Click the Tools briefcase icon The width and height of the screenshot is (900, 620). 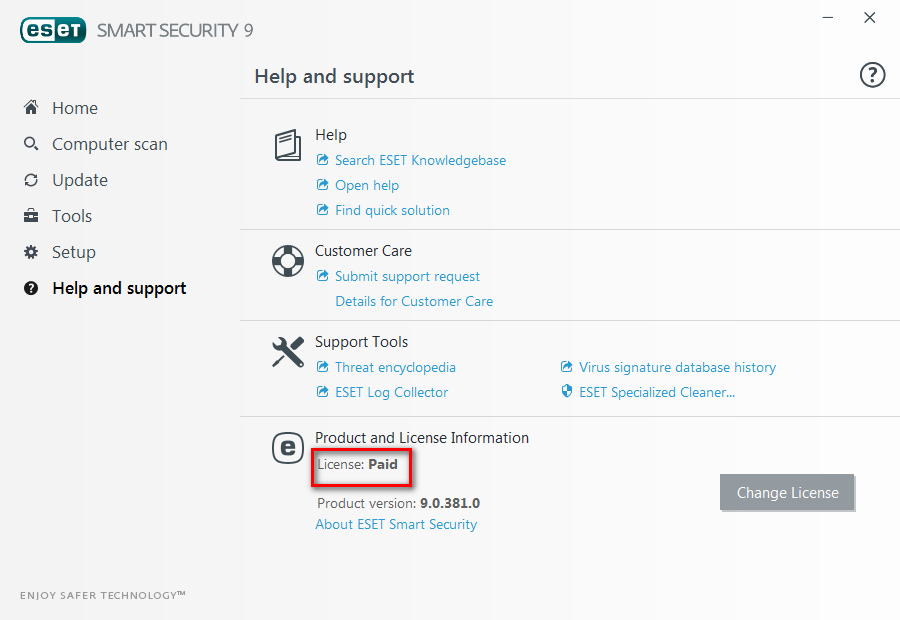pyautogui.click(x=31, y=216)
